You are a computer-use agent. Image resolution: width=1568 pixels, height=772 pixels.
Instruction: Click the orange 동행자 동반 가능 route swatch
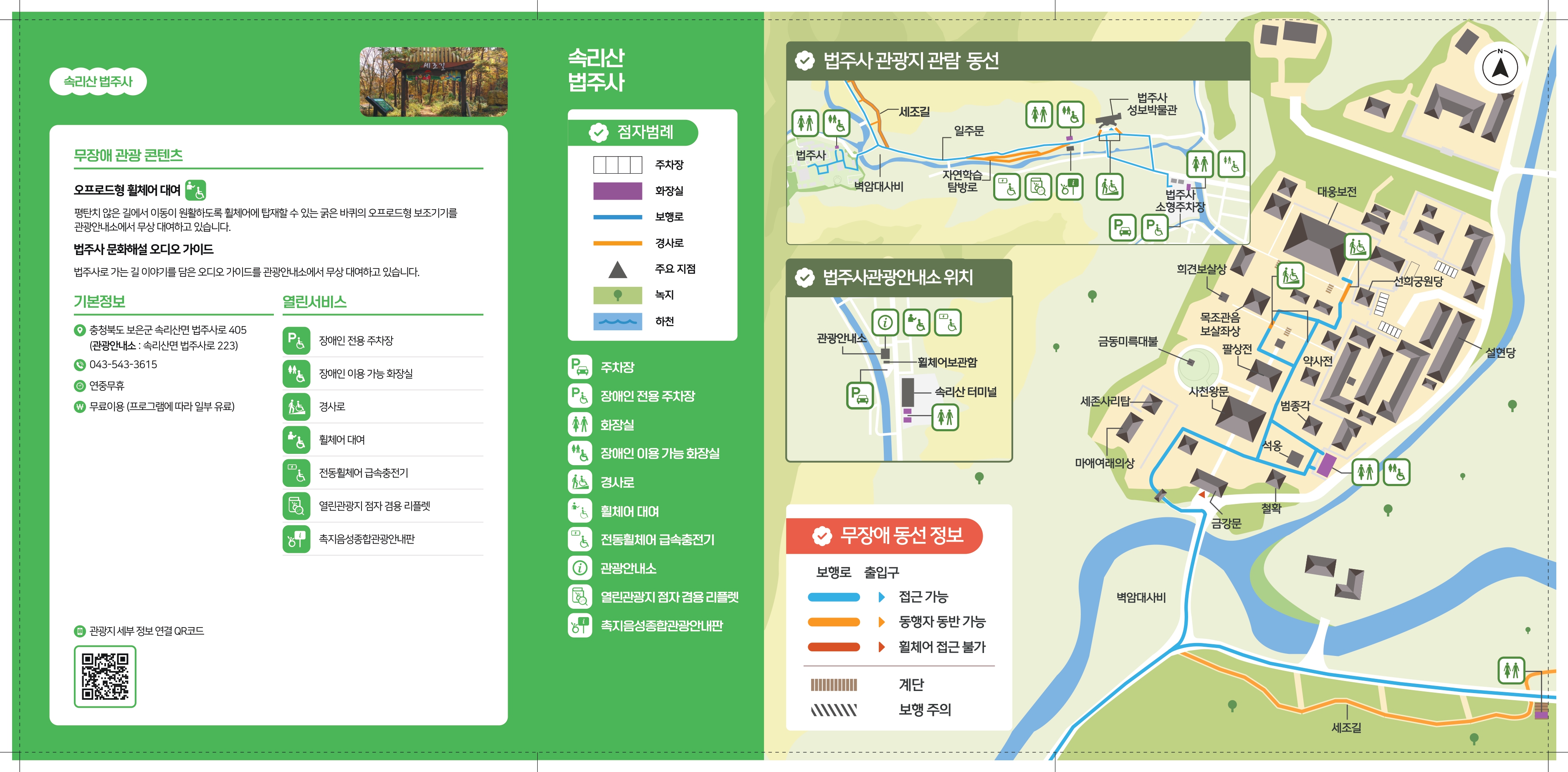(833, 622)
